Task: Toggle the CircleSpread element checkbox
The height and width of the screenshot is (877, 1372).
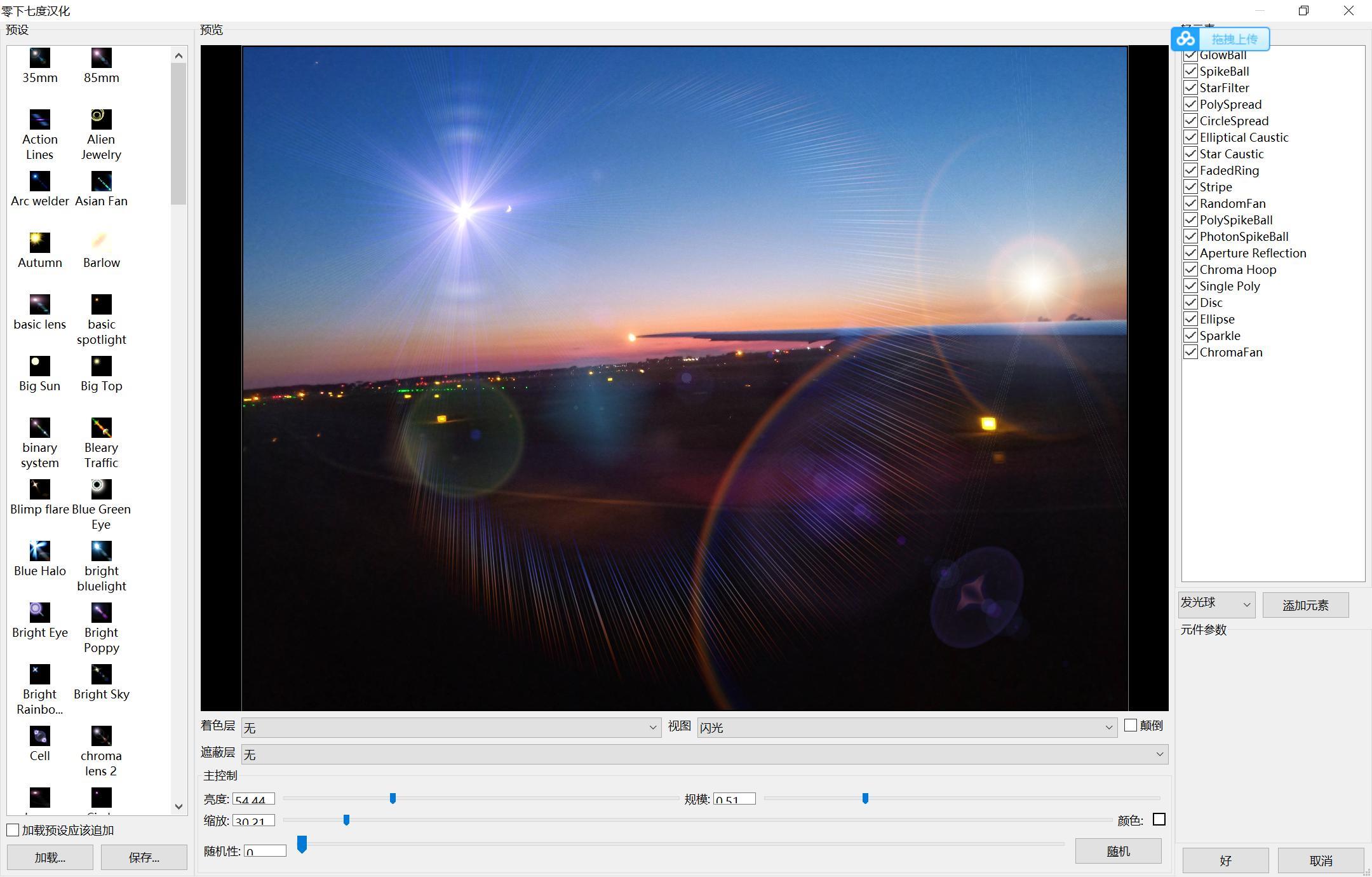Action: [1190, 121]
